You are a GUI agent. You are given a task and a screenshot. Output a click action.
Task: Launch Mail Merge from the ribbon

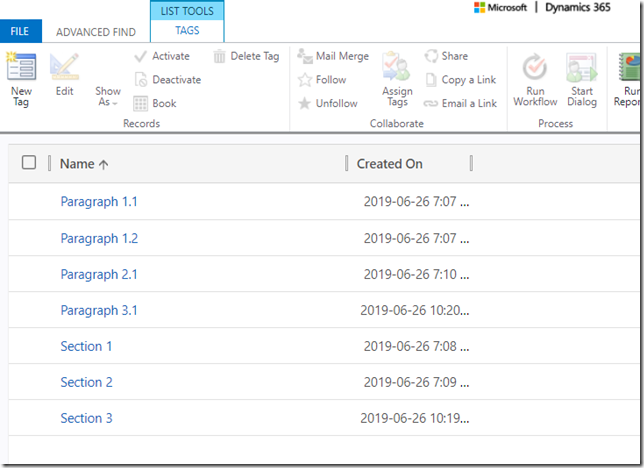tap(306, 57)
